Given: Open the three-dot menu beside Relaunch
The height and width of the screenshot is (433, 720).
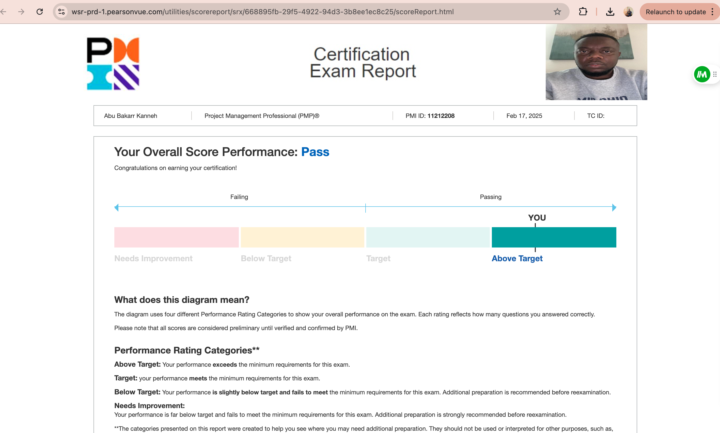Looking at the screenshot, I should tap(713, 12).
